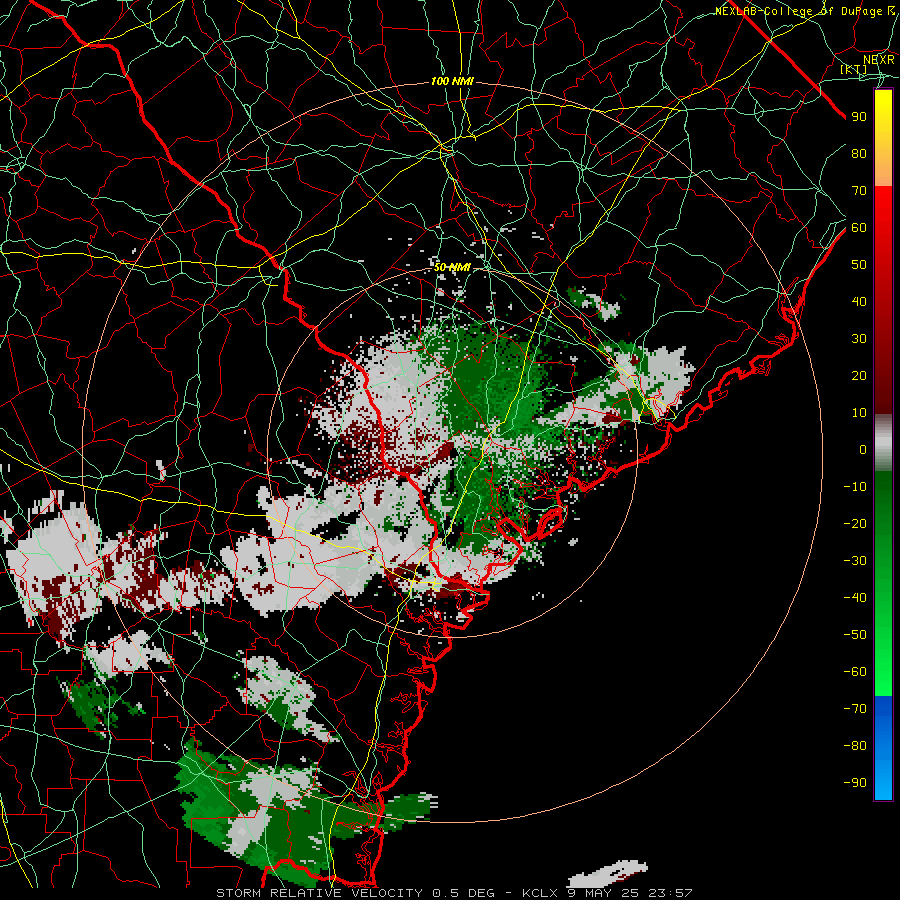The image size is (900, 900).
Task: Click the -70 value on the velocity scale
Action: 855,708
